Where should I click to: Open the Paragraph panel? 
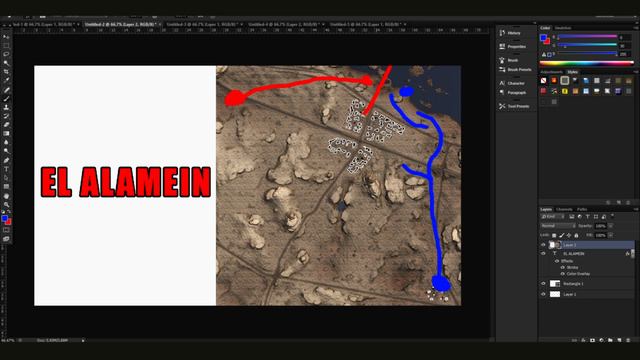(512, 93)
